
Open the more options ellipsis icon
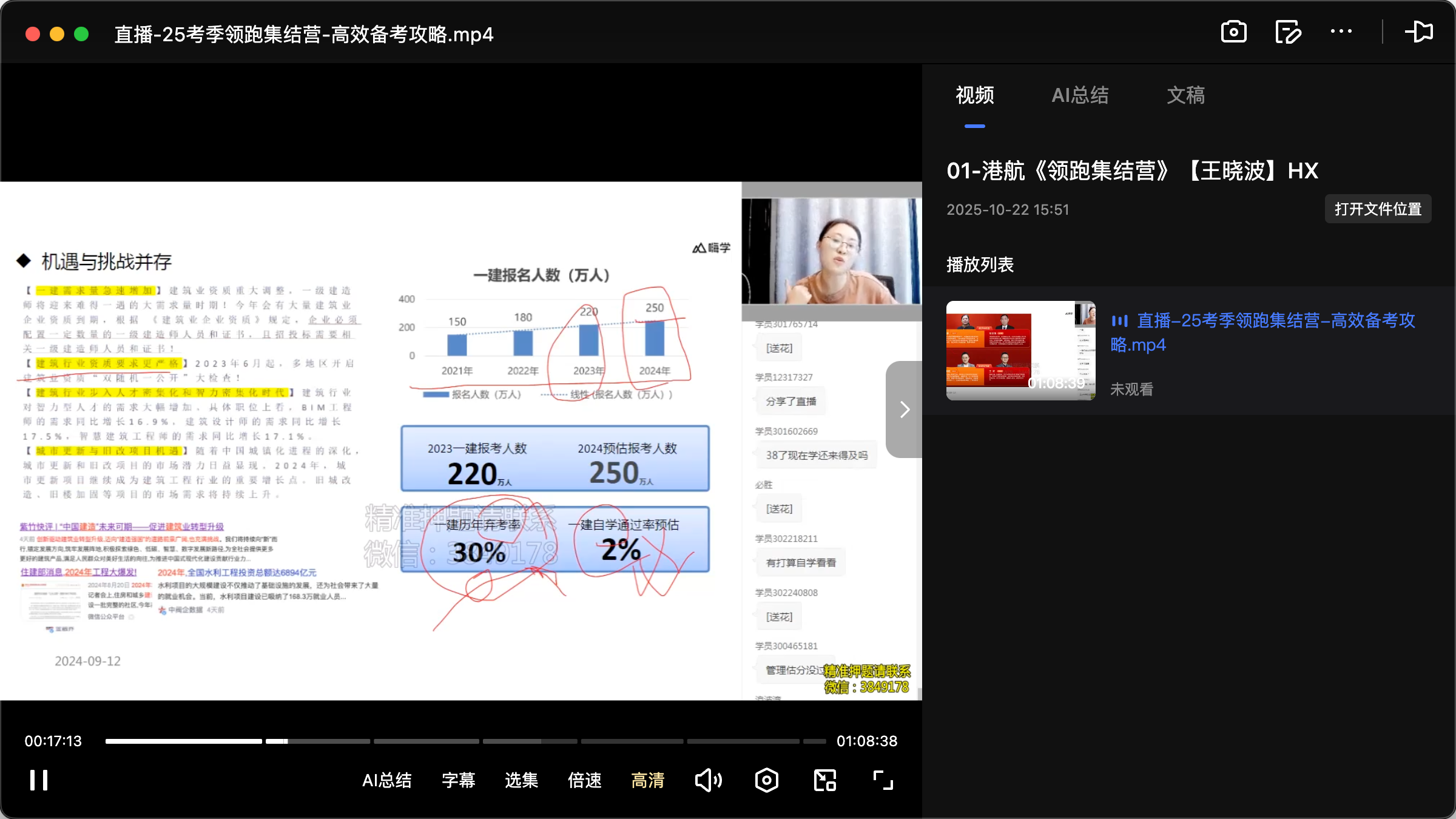[1341, 32]
